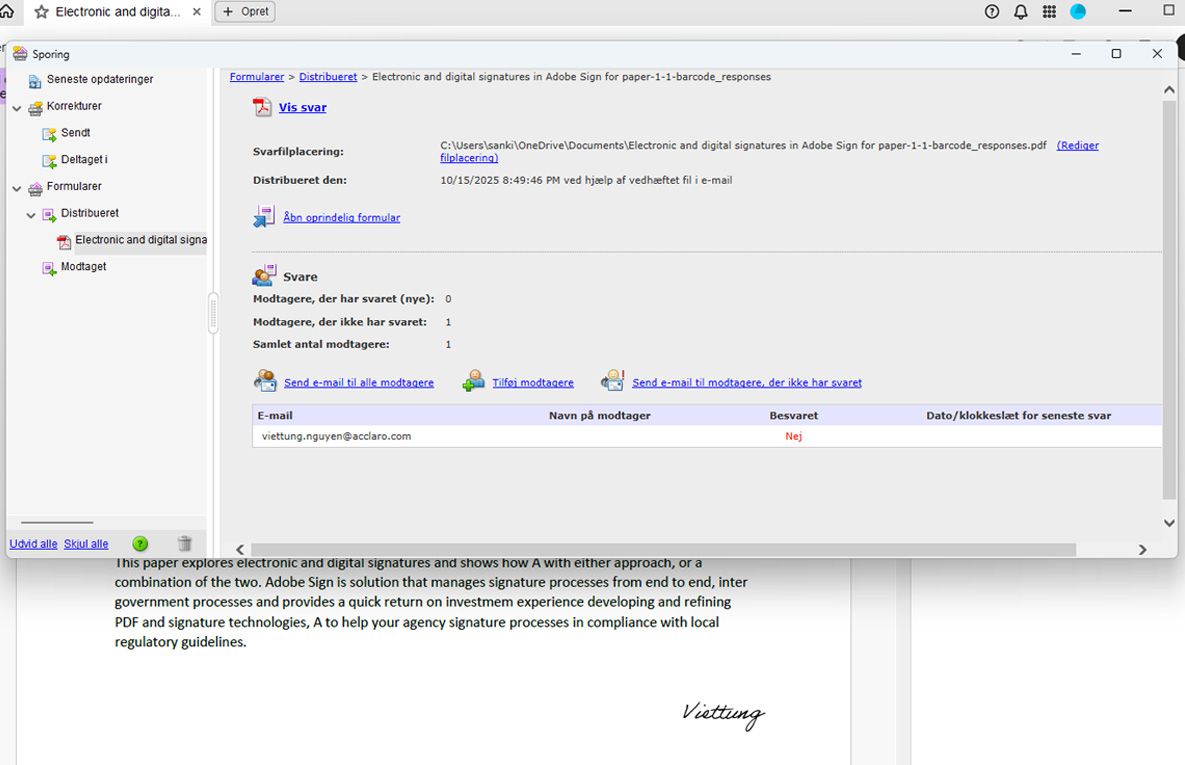
Task: Collapse the Korrekturer tree branch
Action: point(16,106)
